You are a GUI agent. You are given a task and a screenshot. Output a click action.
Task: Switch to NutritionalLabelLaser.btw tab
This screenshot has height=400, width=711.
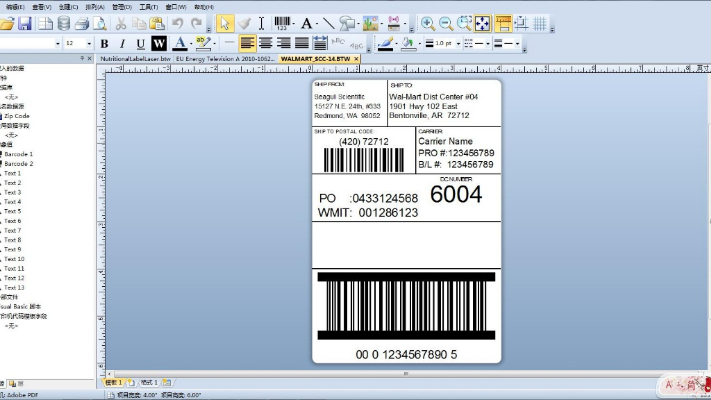coord(135,59)
